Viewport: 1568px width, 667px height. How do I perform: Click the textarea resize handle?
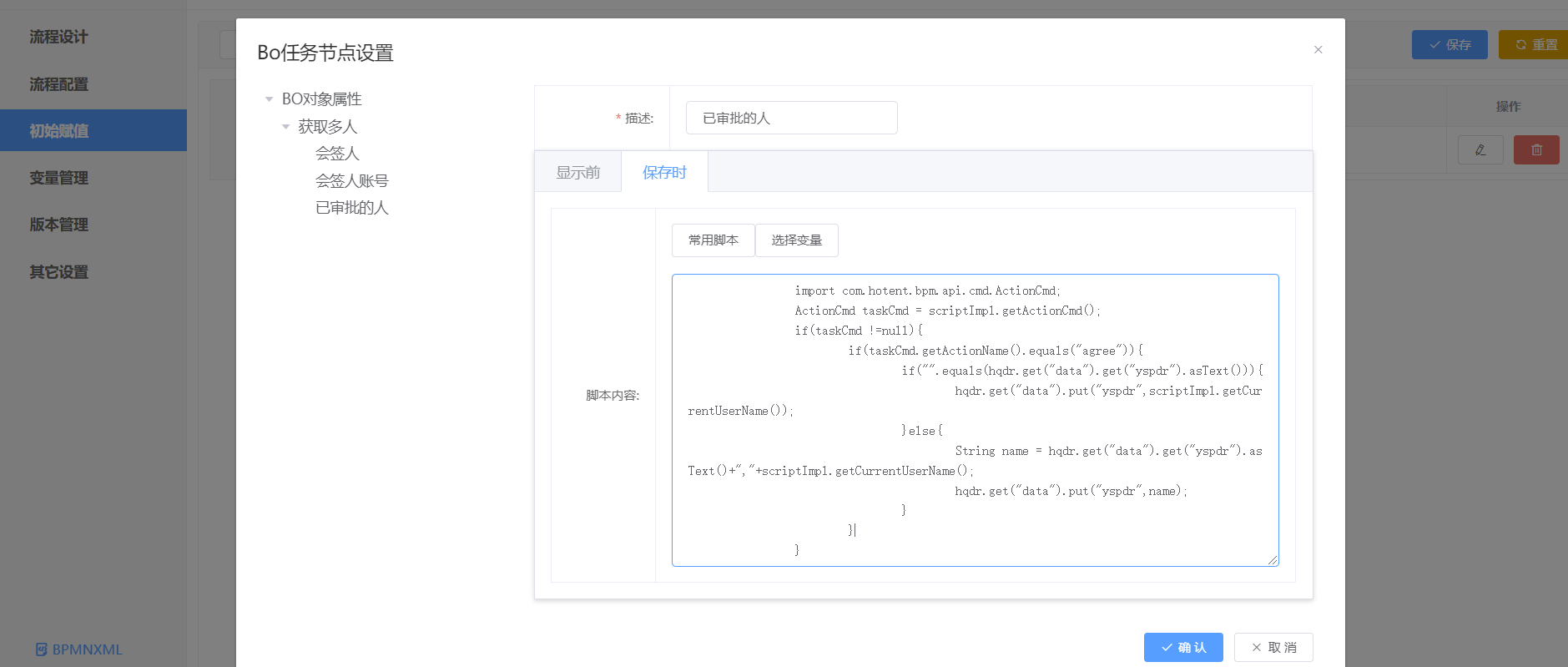[x=1273, y=560]
